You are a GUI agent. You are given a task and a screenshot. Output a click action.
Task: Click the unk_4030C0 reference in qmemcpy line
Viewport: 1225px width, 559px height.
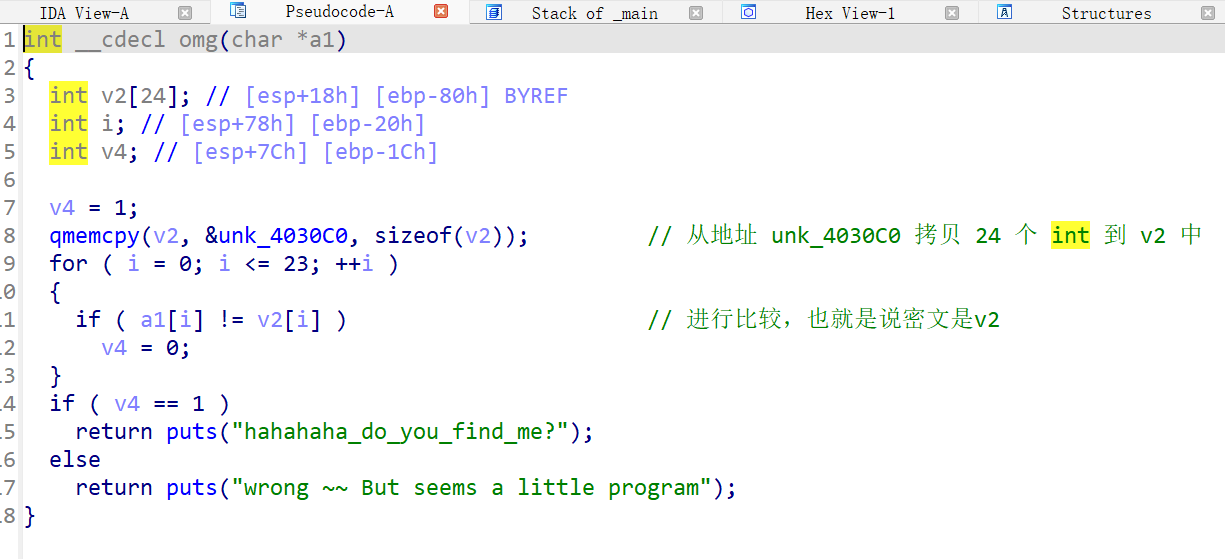(283, 236)
